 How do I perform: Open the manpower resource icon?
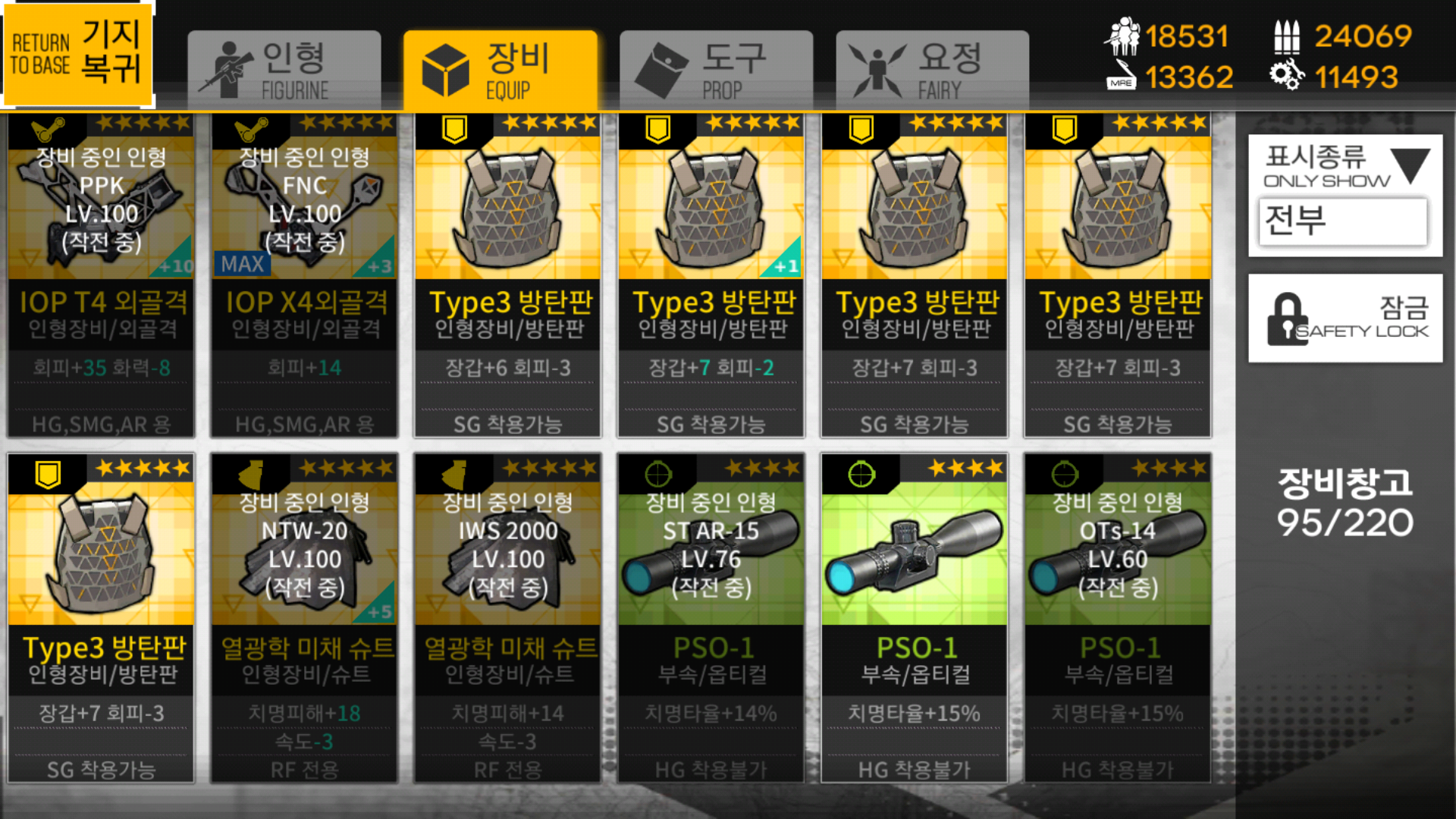(x=1122, y=36)
